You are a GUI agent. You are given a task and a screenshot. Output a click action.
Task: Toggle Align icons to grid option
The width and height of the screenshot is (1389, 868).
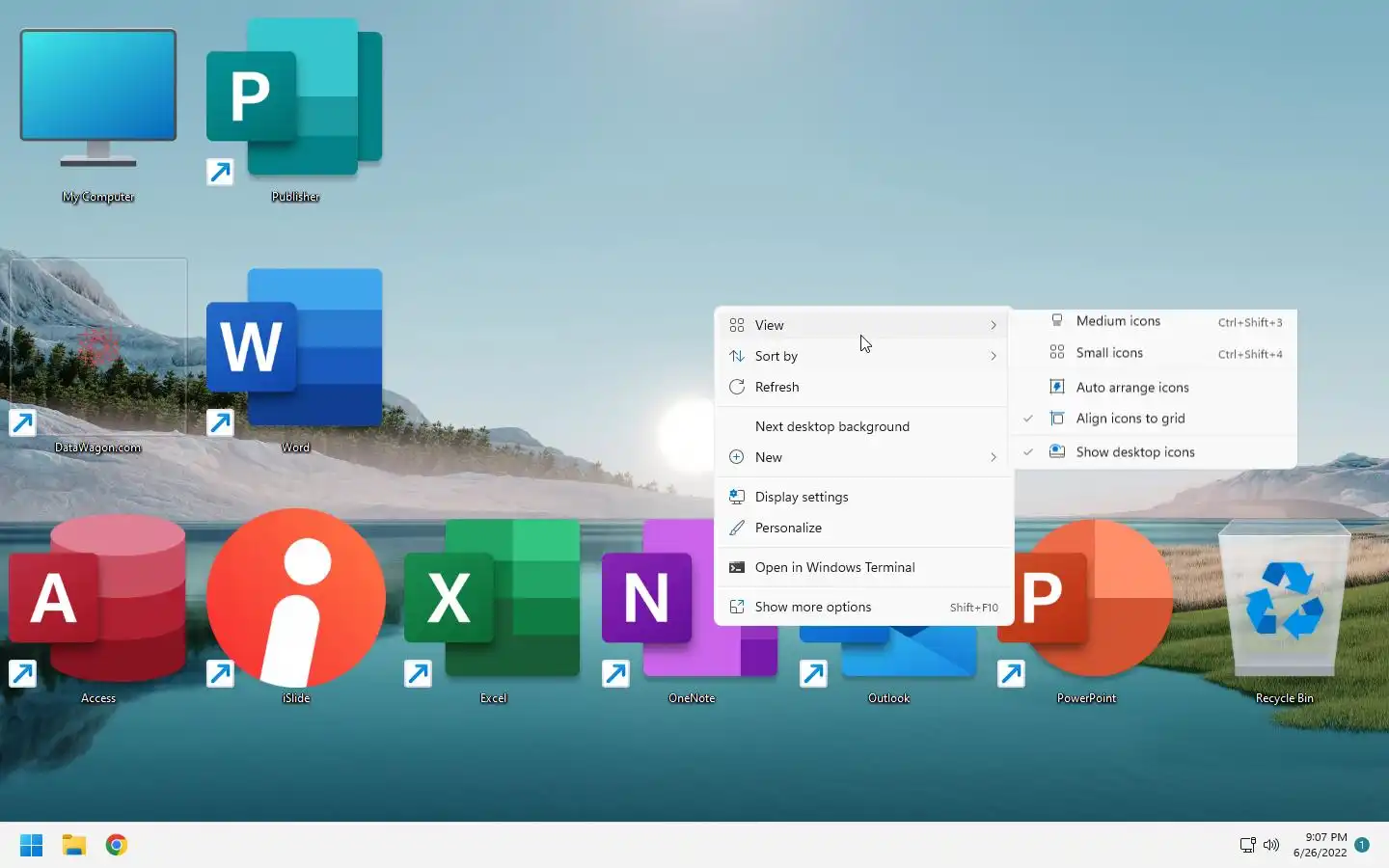[1153, 419]
